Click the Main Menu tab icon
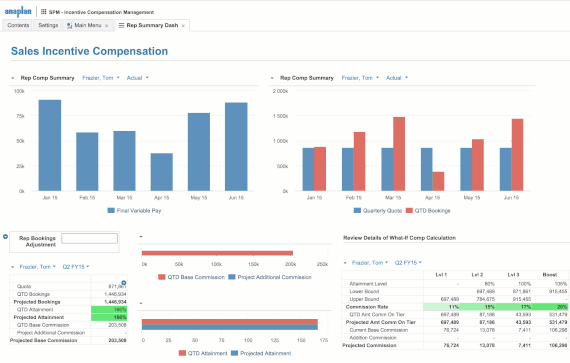 point(69,25)
